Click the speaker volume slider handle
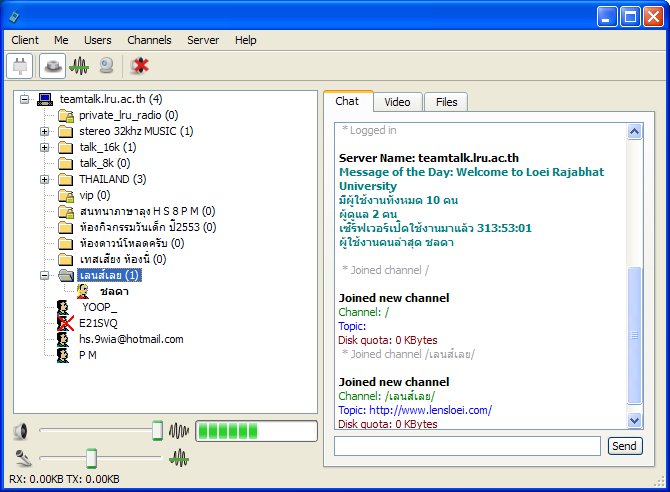The image size is (670, 492). click(157, 431)
